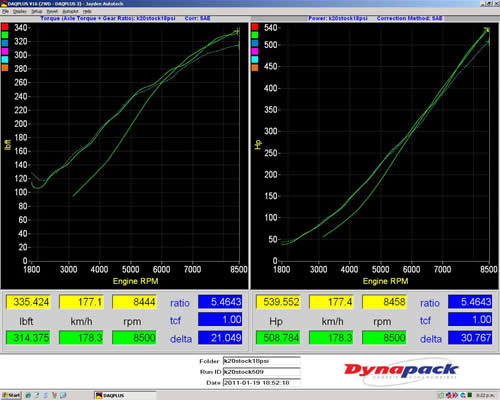Select blue run swatch in power graph
The height and width of the screenshot is (400, 500).
click(255, 43)
